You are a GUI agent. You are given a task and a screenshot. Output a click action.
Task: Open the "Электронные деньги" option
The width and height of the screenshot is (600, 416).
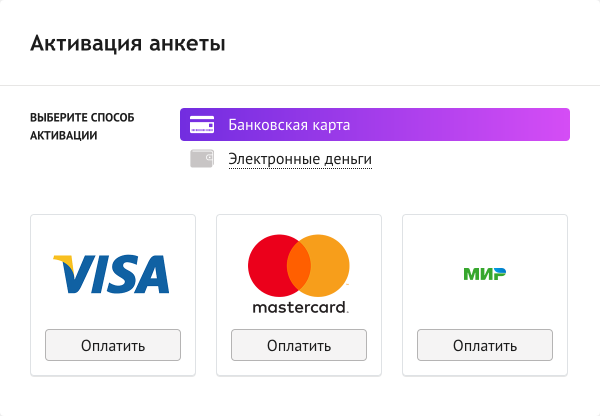pos(300,159)
